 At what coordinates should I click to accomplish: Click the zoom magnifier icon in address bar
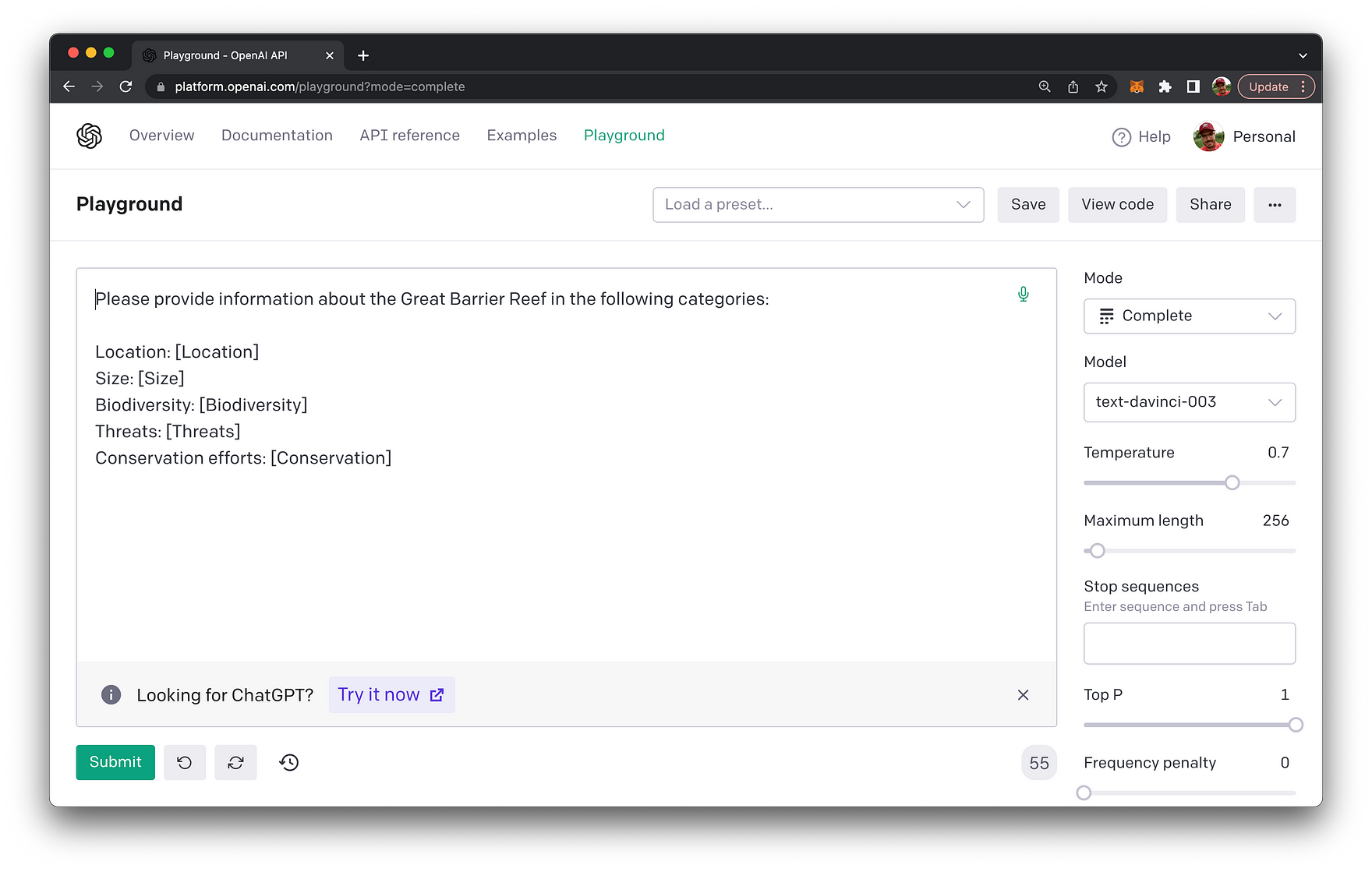1045,86
